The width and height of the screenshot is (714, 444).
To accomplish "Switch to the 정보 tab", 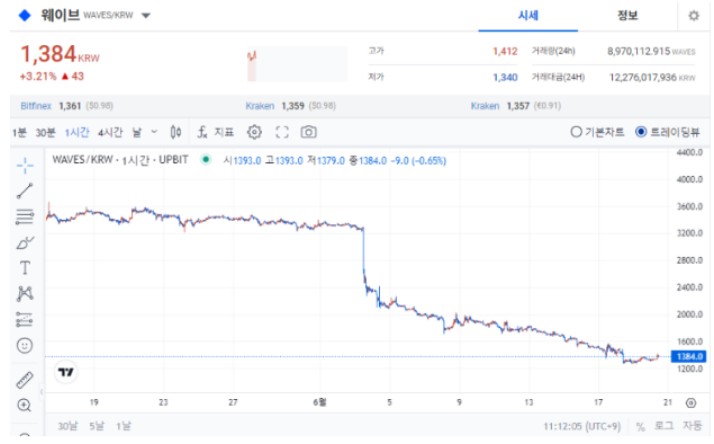I will coord(627,15).
